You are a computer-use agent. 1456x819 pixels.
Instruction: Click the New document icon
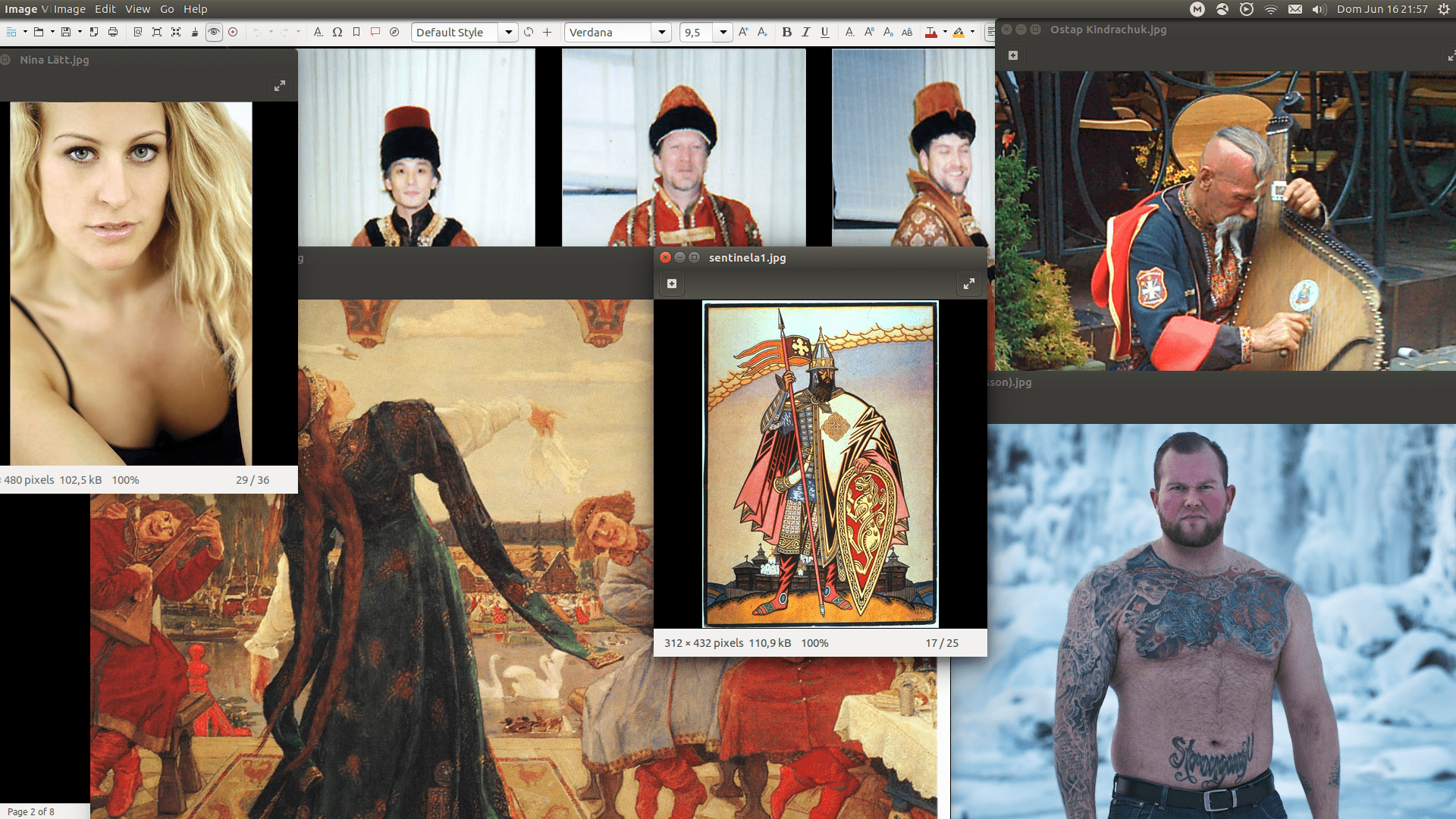(x=11, y=33)
